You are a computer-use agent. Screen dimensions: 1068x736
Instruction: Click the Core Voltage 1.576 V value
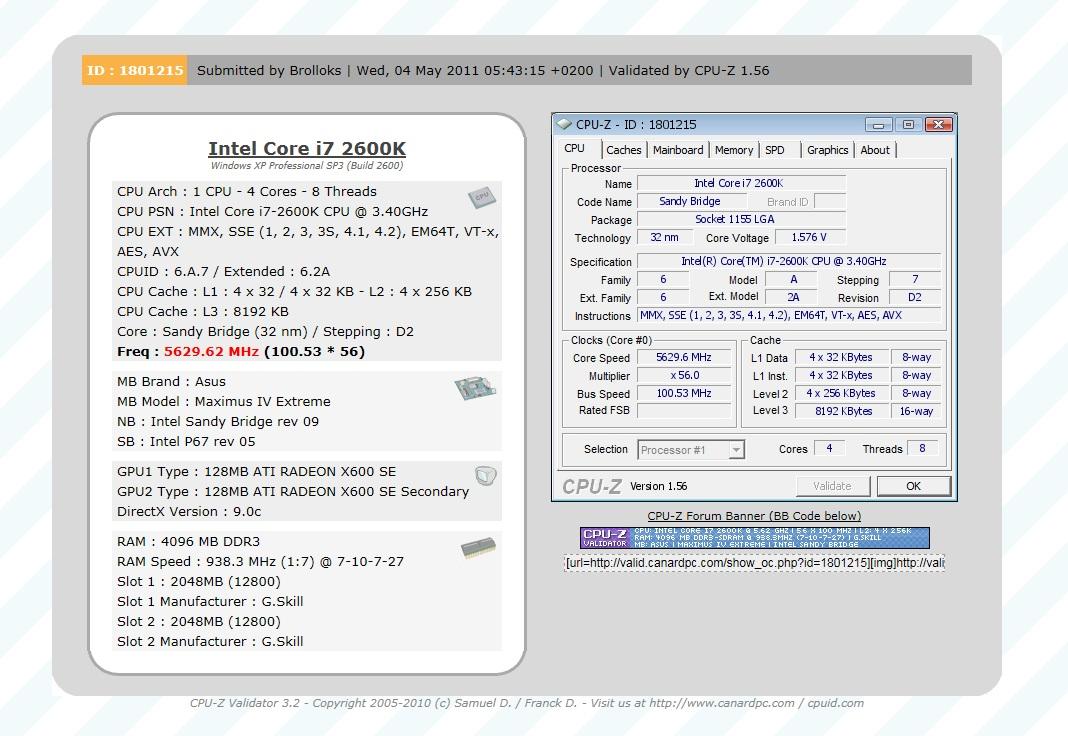[x=810, y=237]
